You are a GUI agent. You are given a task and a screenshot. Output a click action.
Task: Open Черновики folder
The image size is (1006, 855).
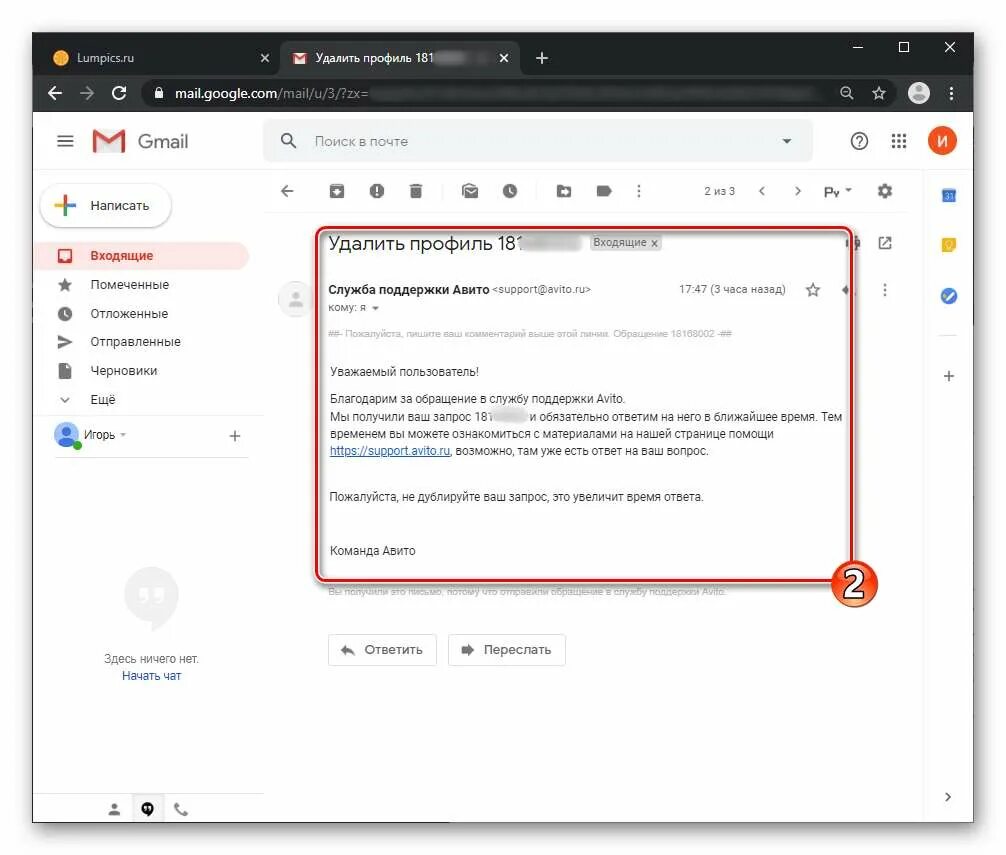[x=123, y=371]
